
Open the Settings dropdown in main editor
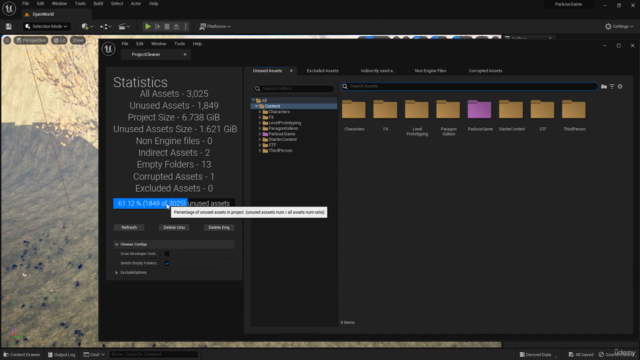click(x=619, y=27)
